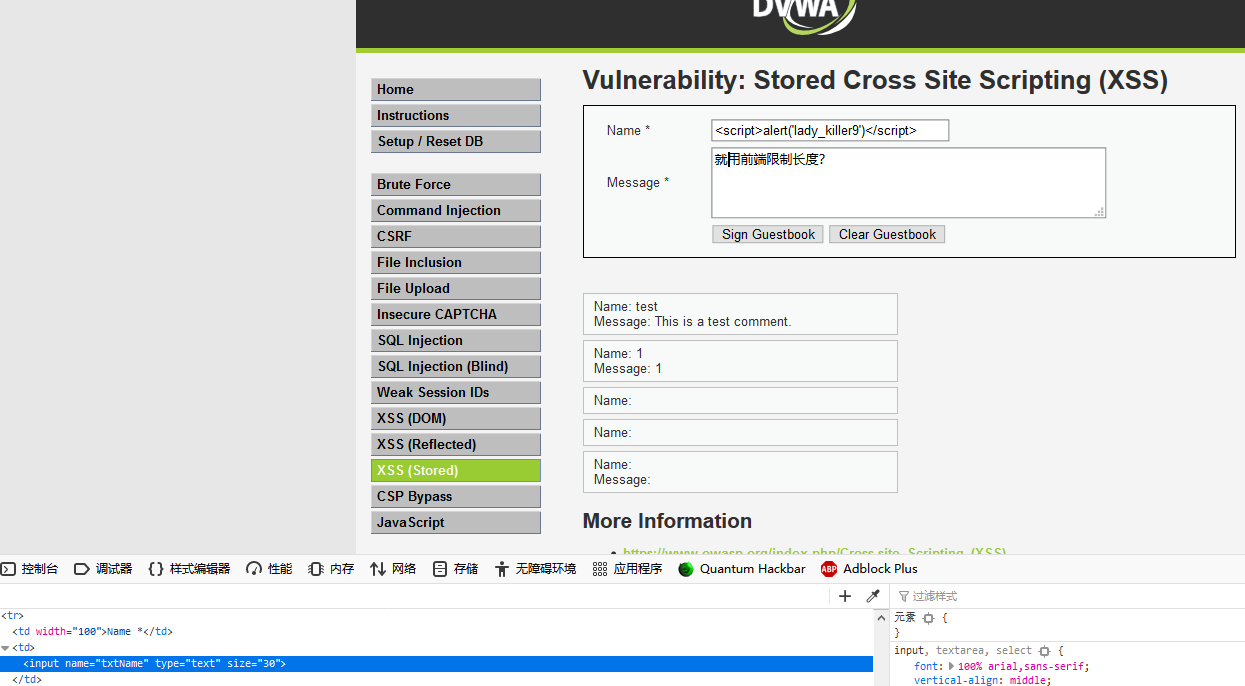Expand the font property triangle

[x=951, y=666]
